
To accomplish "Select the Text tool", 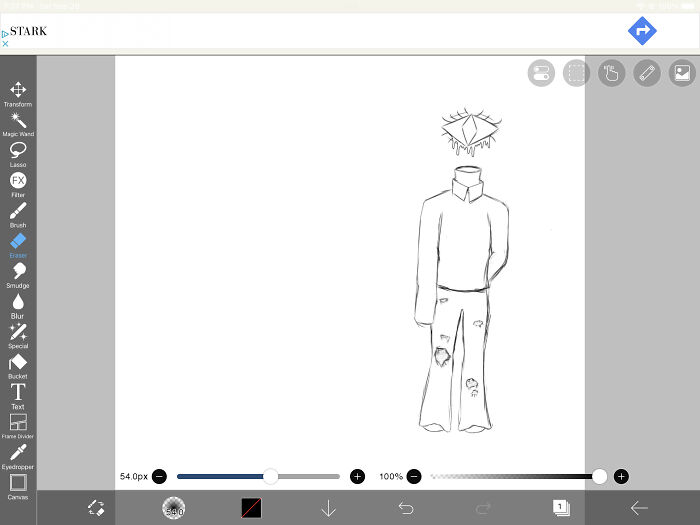I will click(18, 396).
